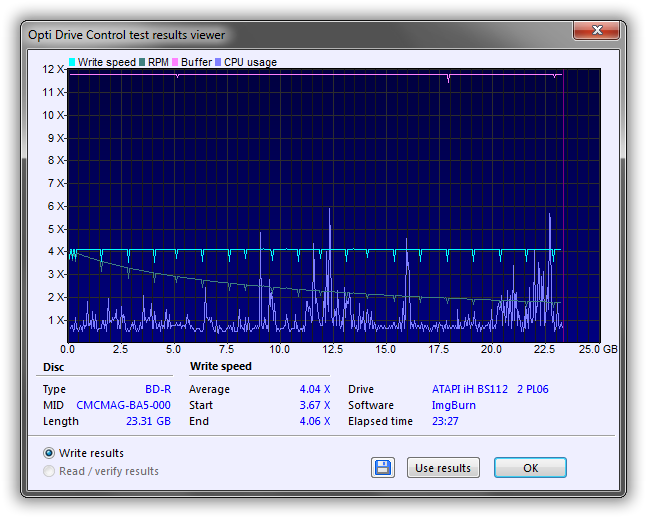The height and width of the screenshot is (518, 647).
Task: Select the Read / verify results option
Action: (49, 471)
